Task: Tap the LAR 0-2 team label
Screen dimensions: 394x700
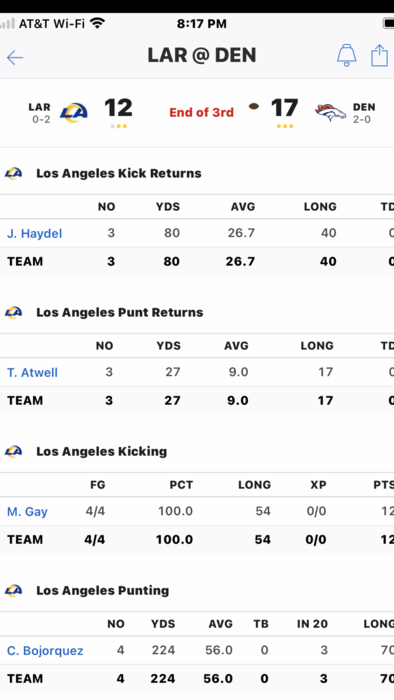Action: [x=39, y=113]
